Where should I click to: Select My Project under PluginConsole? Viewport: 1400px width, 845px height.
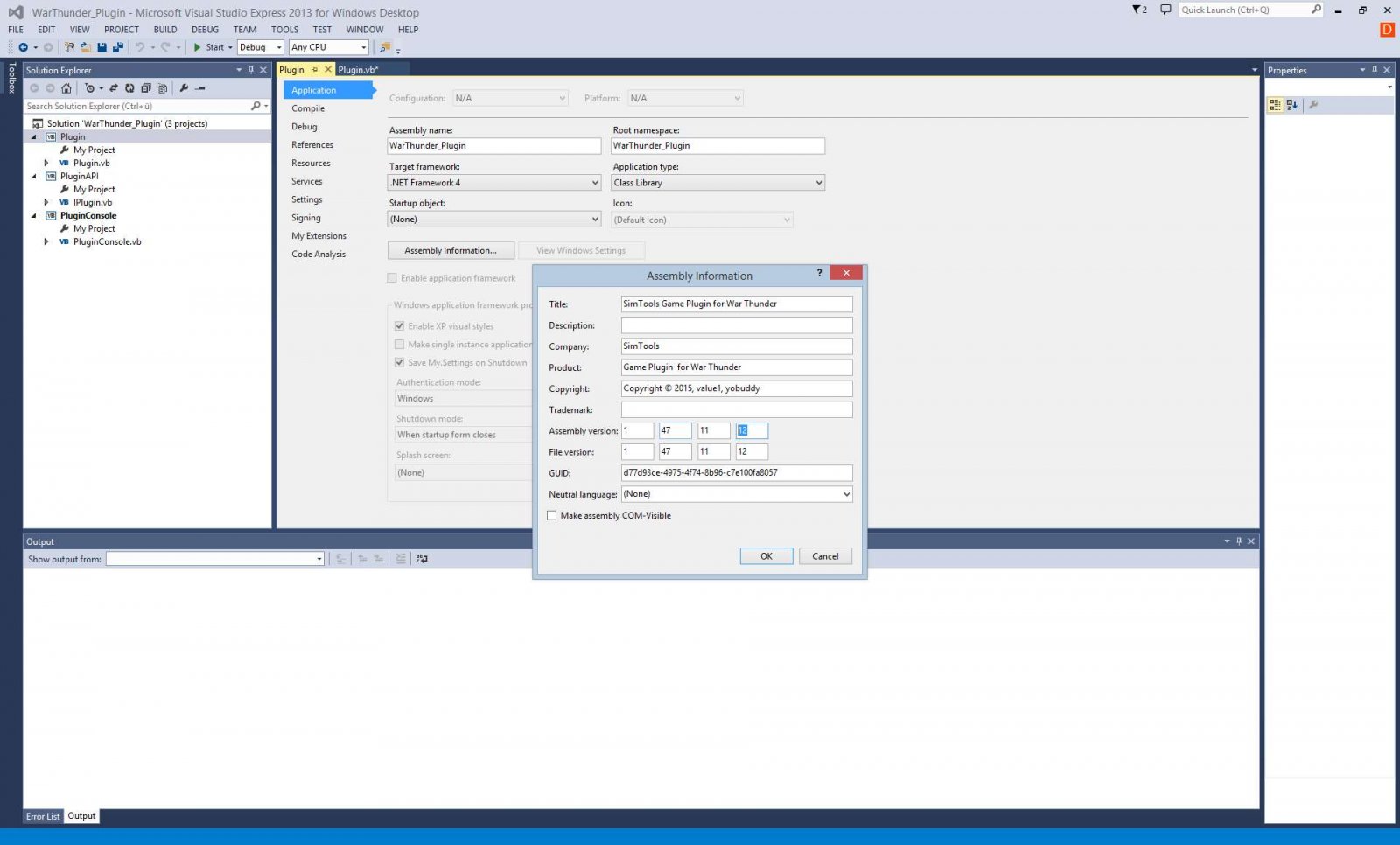(94, 228)
